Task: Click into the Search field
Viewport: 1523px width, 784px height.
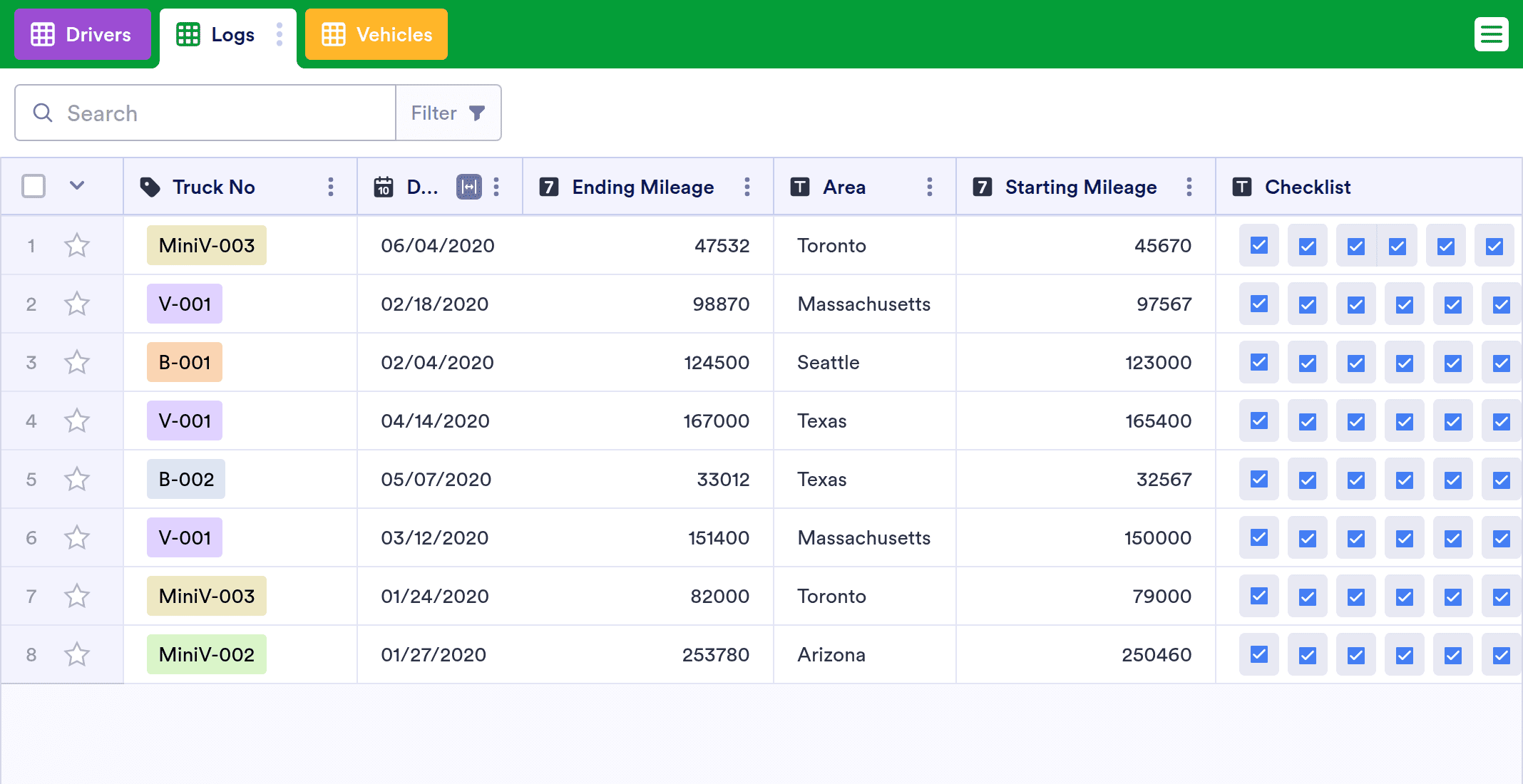Action: [x=205, y=113]
